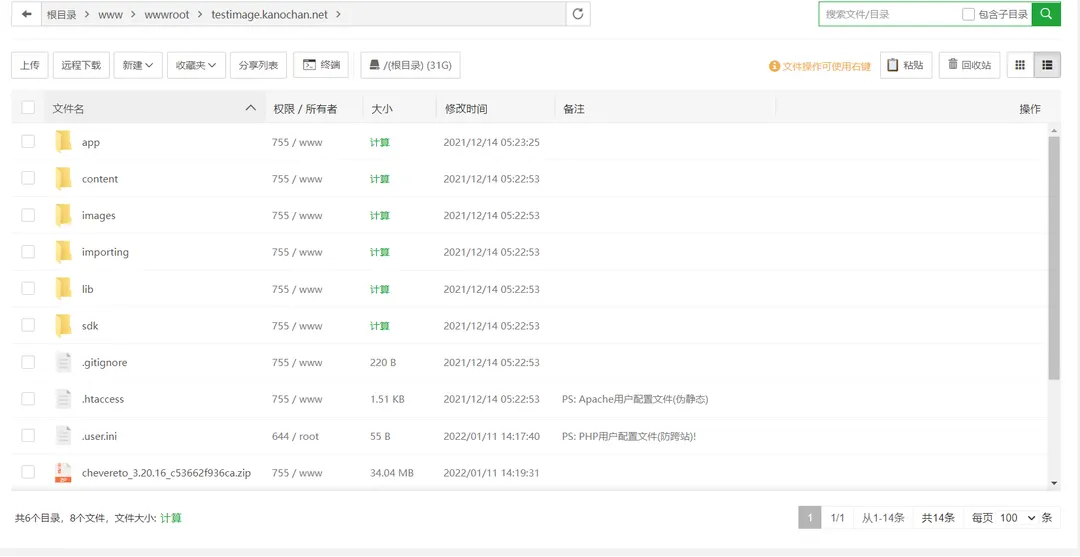Image resolution: width=1080 pixels, height=557 pixels.
Task: Check the box for sdk folder
Action: [x=28, y=325]
